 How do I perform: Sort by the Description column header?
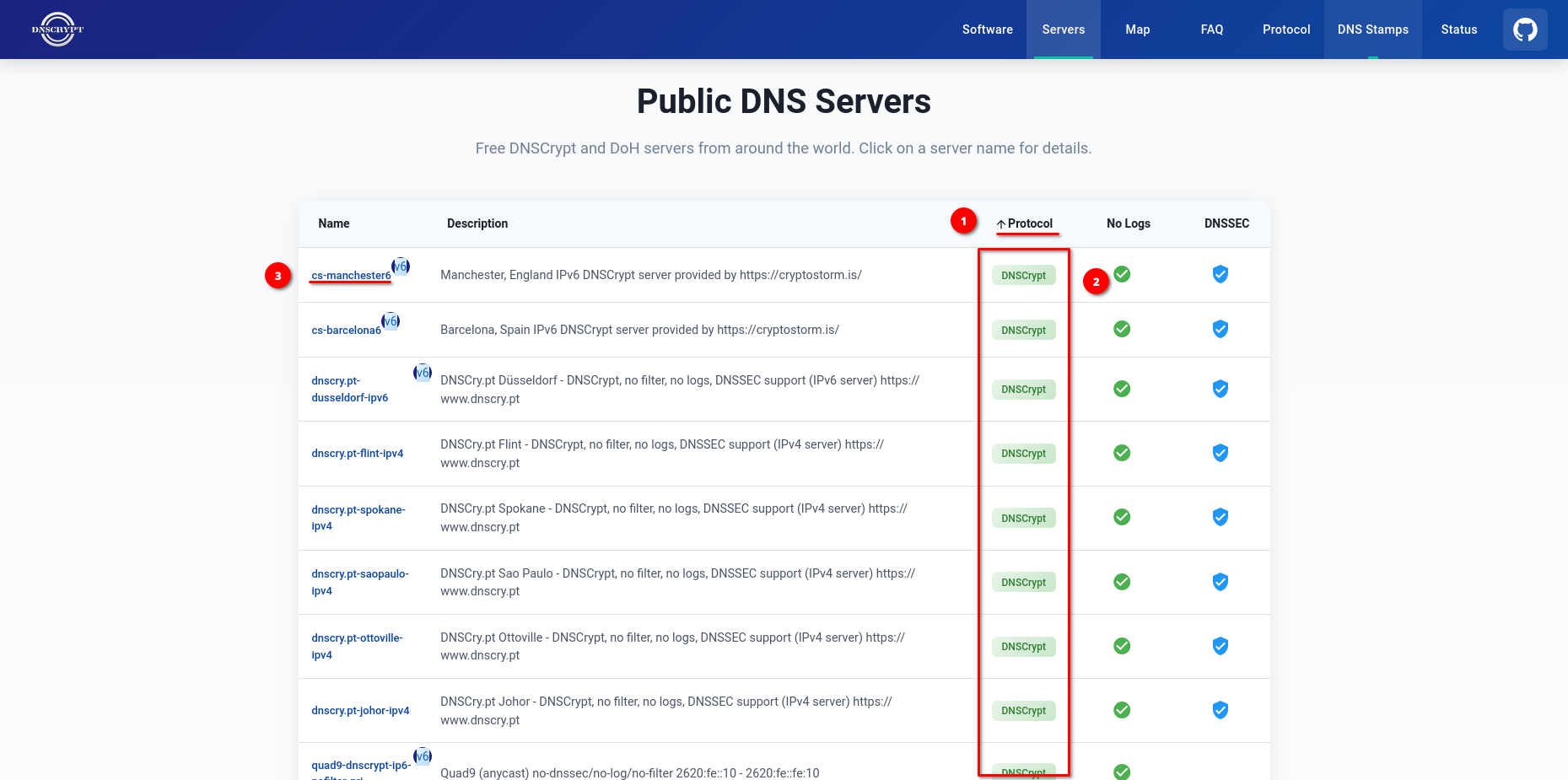point(477,223)
